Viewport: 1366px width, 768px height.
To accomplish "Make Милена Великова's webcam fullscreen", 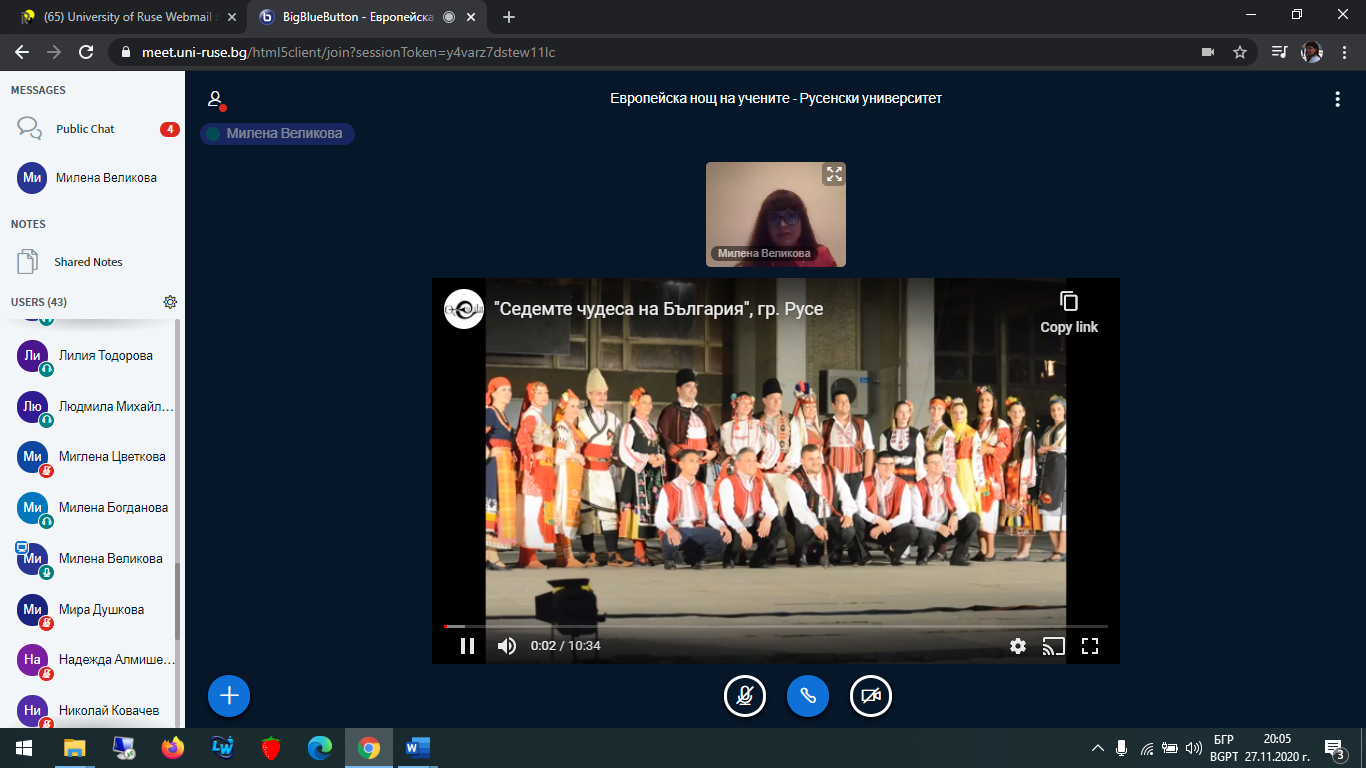I will 834,175.
